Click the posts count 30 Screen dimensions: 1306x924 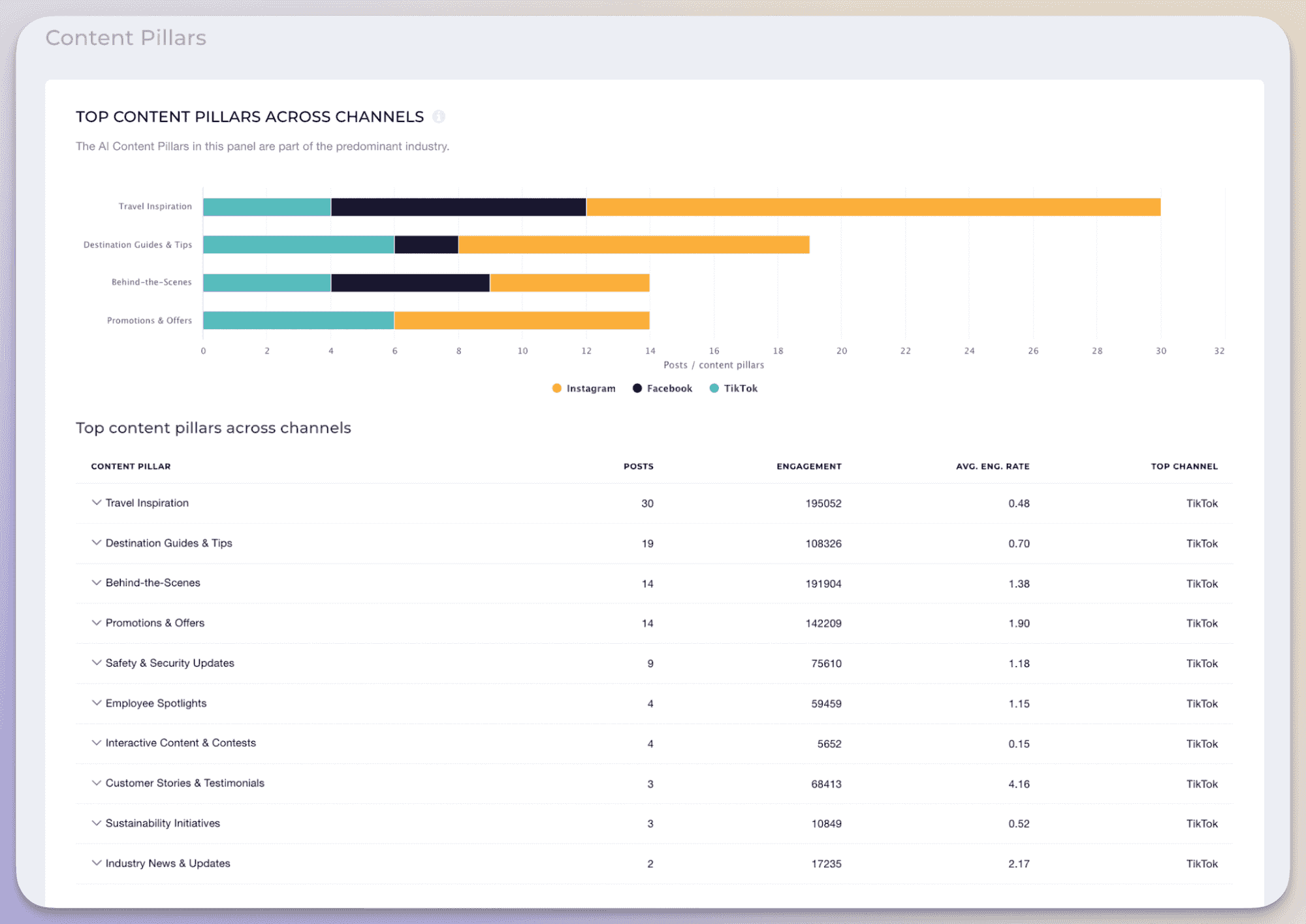[647, 503]
